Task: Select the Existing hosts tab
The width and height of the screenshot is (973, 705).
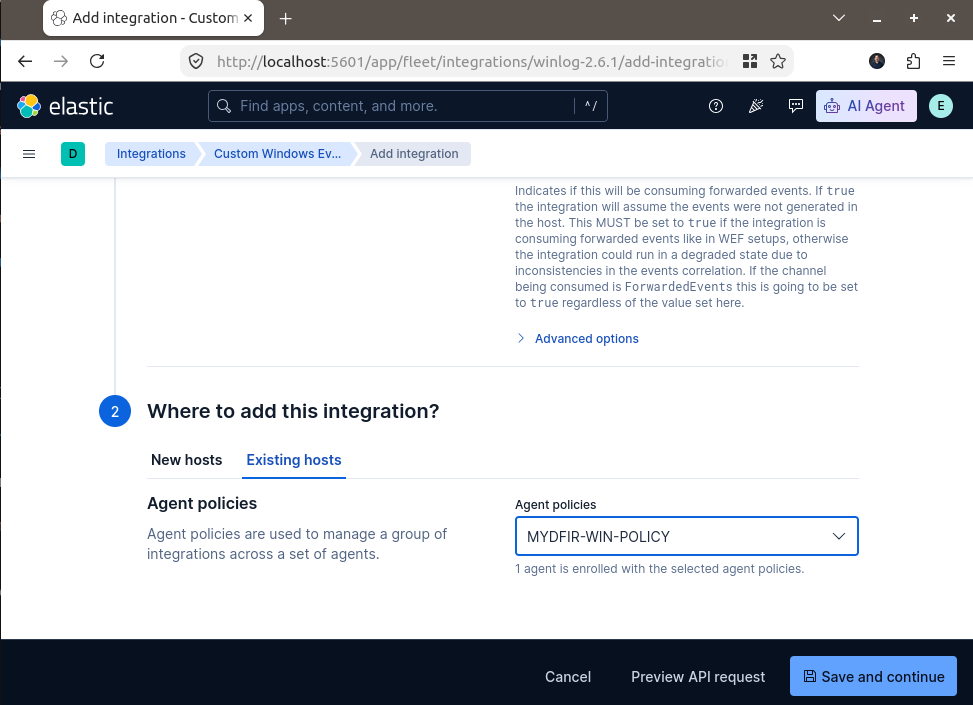Action: pos(294,460)
